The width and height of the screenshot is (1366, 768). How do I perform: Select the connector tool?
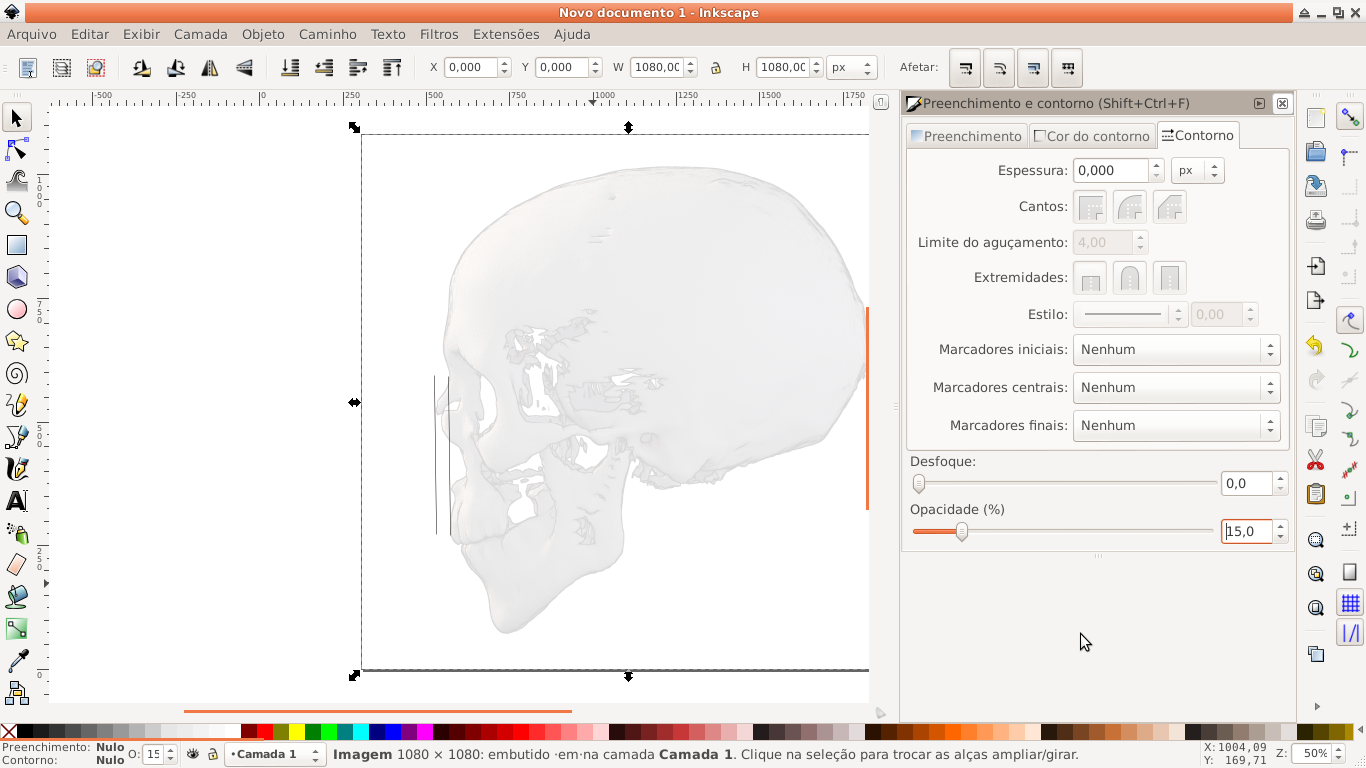pos(16,692)
